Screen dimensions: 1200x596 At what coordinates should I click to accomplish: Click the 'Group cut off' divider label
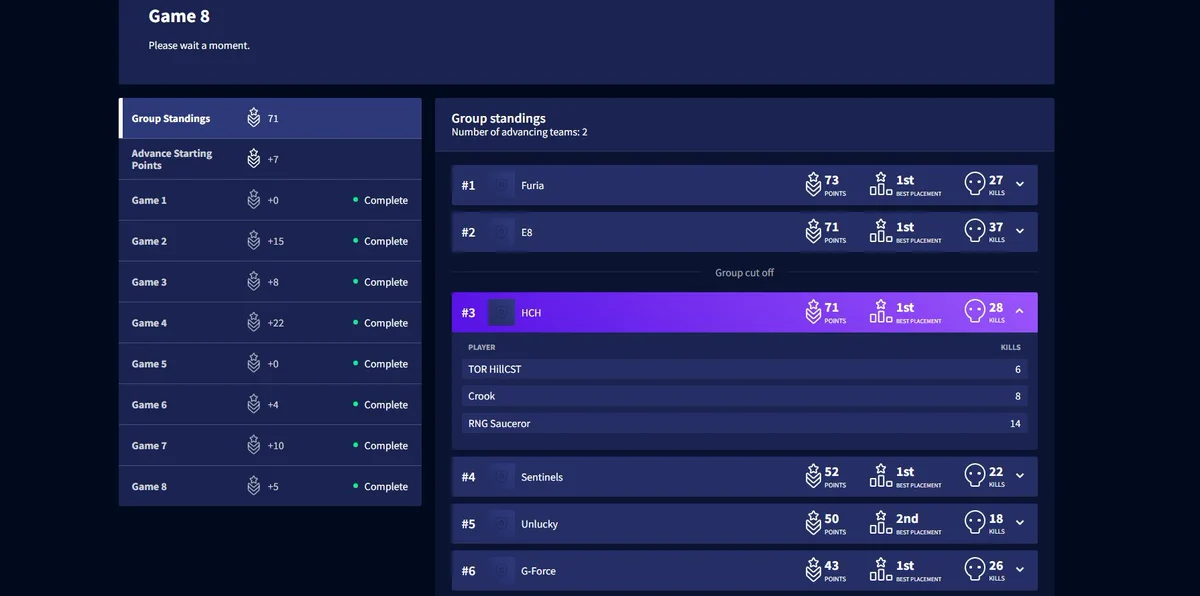coord(744,272)
